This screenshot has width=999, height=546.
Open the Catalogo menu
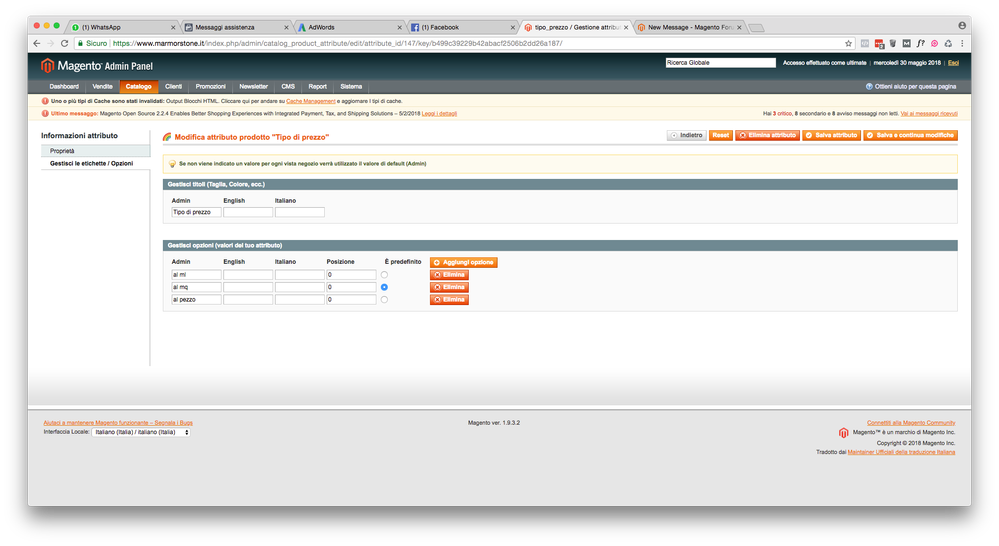click(138, 87)
